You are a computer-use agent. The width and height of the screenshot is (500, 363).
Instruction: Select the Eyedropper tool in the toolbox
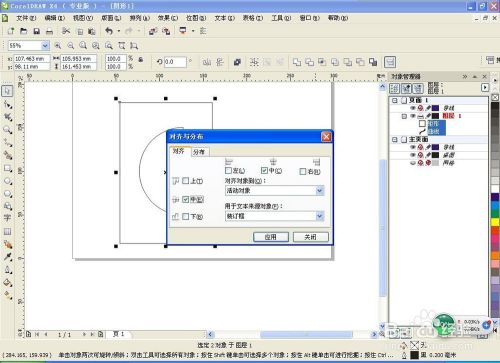click(7, 257)
